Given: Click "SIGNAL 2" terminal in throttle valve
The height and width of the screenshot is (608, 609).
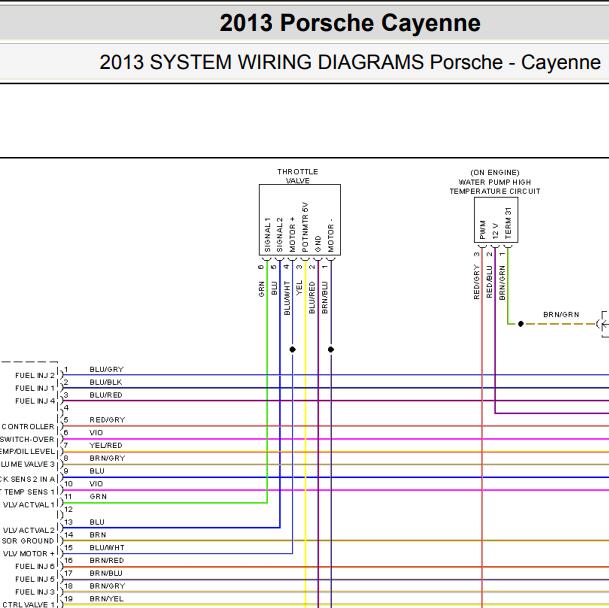Looking at the screenshot, I should click(x=280, y=235).
